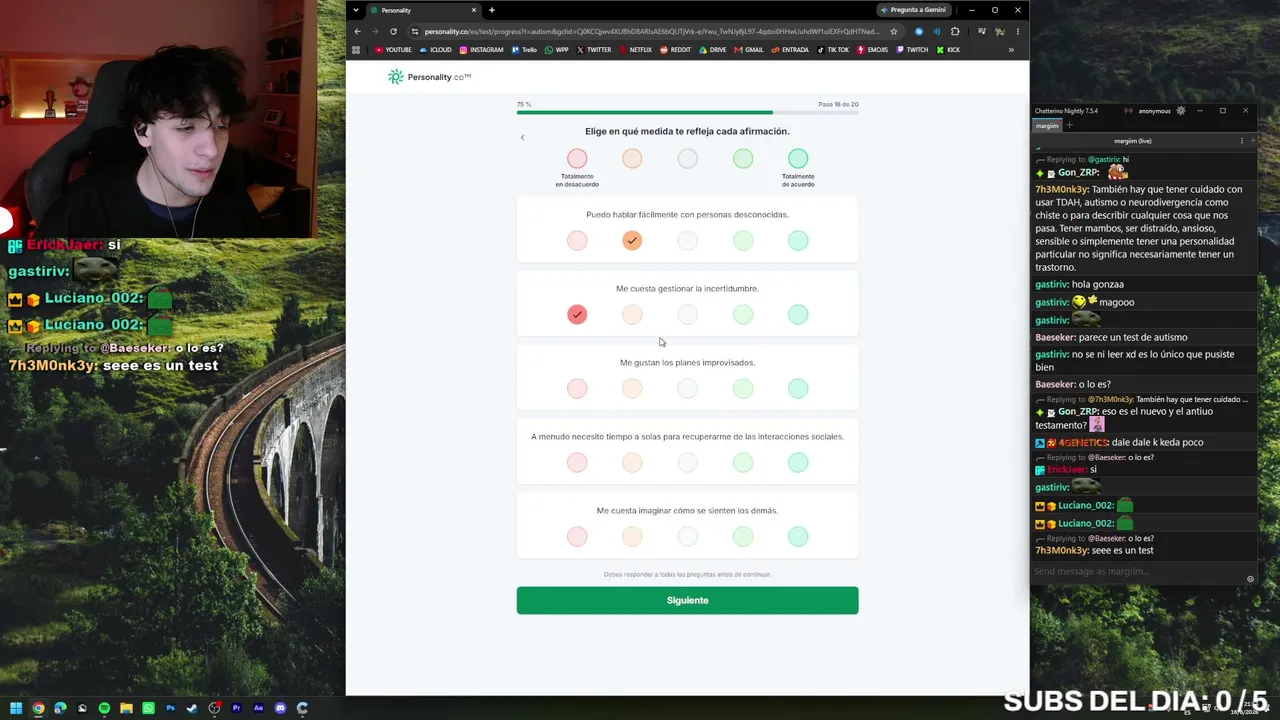The height and width of the screenshot is (720, 1280).
Task: Select neutral for 'hablar fácilmente con personas desconocidas'
Action: (687, 240)
